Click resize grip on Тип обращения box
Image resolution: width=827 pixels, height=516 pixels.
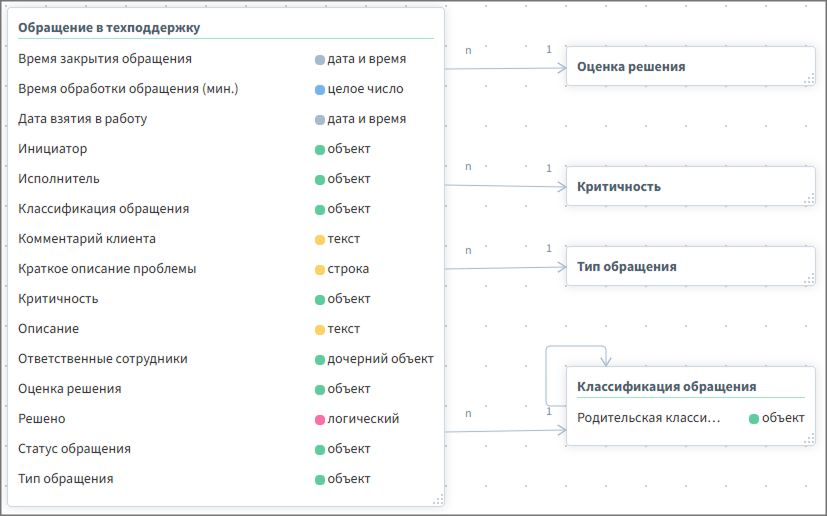(809, 279)
